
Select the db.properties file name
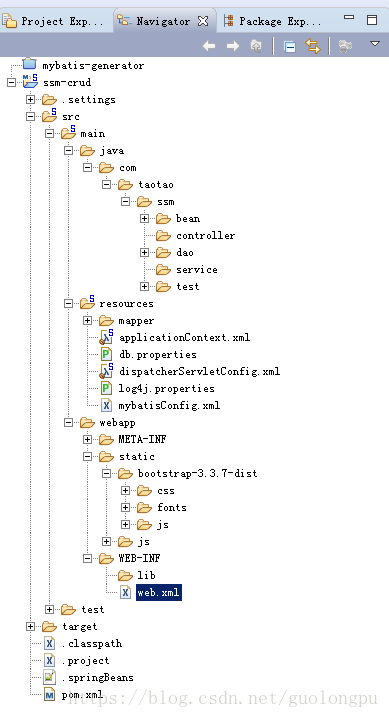click(158, 354)
